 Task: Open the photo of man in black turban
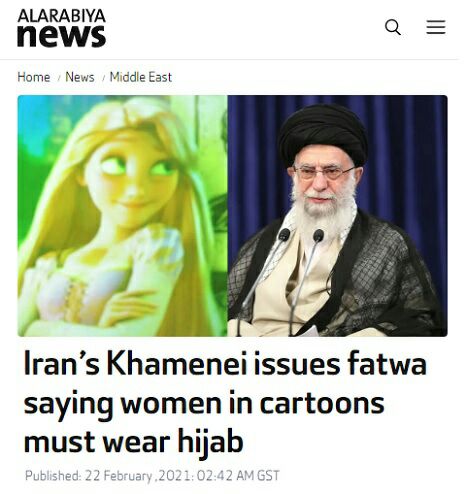337,216
